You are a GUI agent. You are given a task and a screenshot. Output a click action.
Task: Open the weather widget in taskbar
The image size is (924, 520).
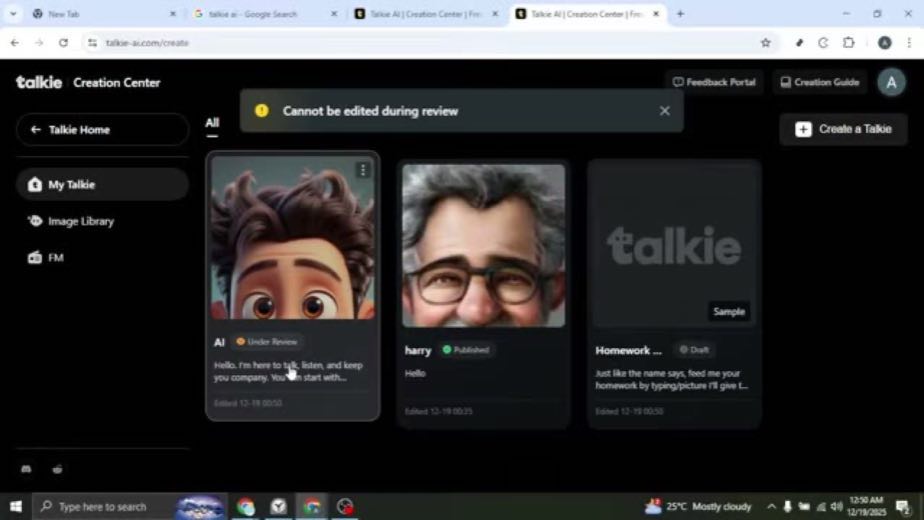pyautogui.click(x=698, y=506)
